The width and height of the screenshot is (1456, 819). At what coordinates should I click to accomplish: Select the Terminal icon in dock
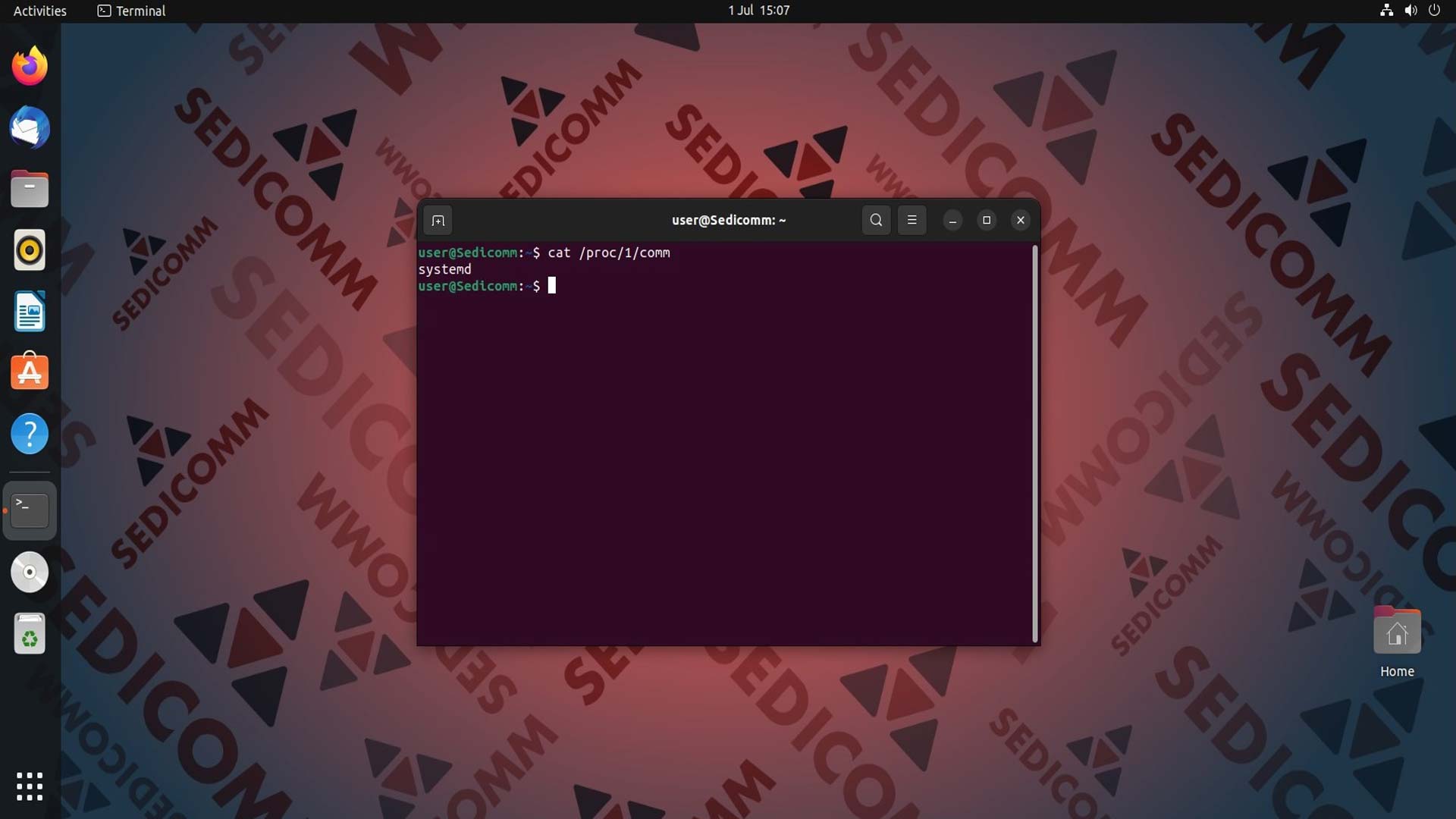(30, 511)
